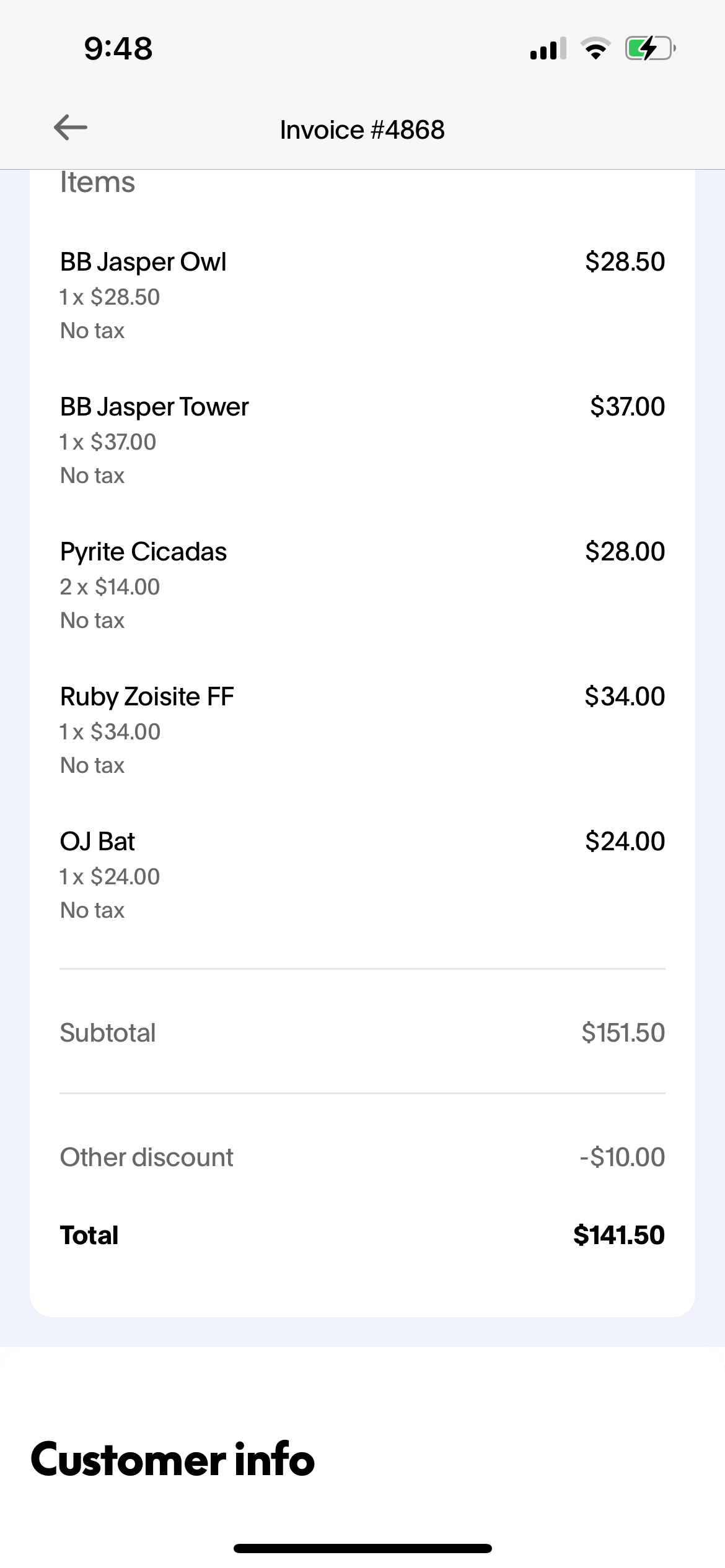725x1568 pixels.
Task: Tap the OJ Bat line item
Action: [362, 875]
